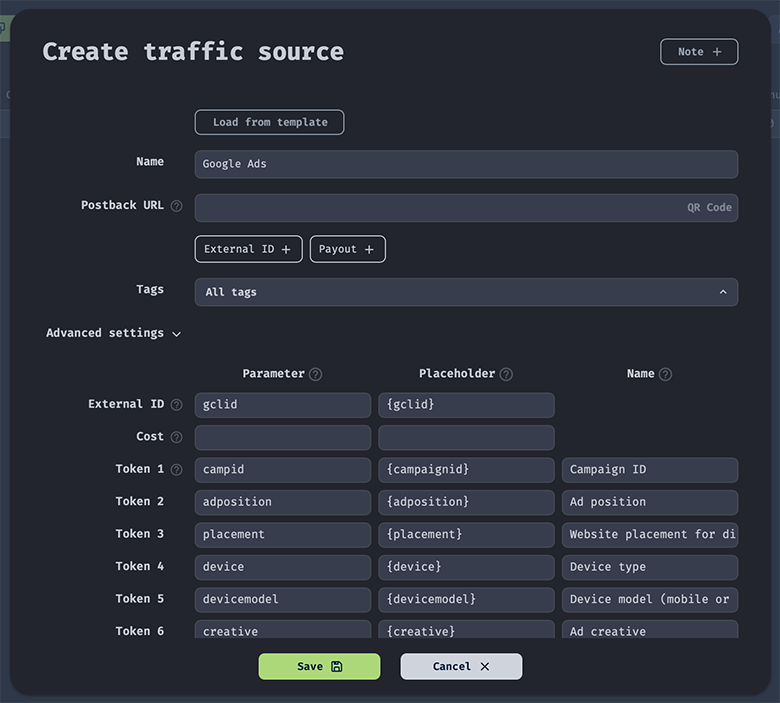This screenshot has height=703, width=780.
Task: Click help icon beside Parameter column header
Action: tap(316, 374)
